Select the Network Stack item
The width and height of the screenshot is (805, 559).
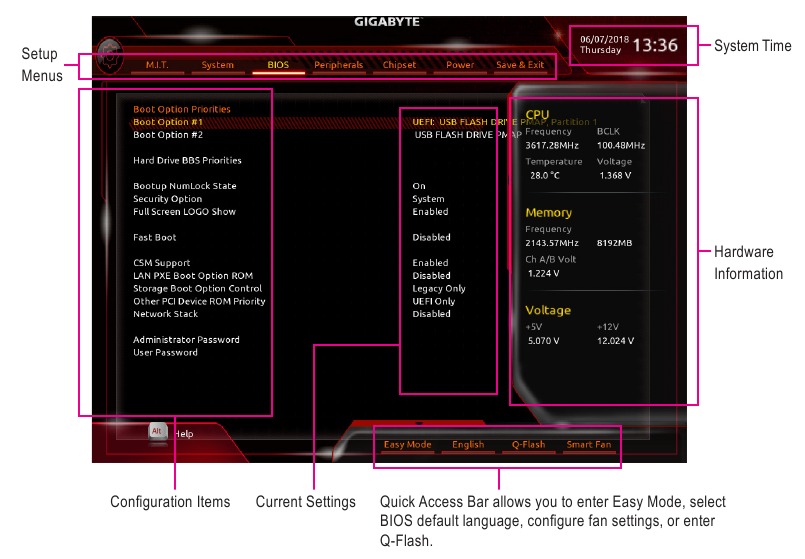point(165,314)
